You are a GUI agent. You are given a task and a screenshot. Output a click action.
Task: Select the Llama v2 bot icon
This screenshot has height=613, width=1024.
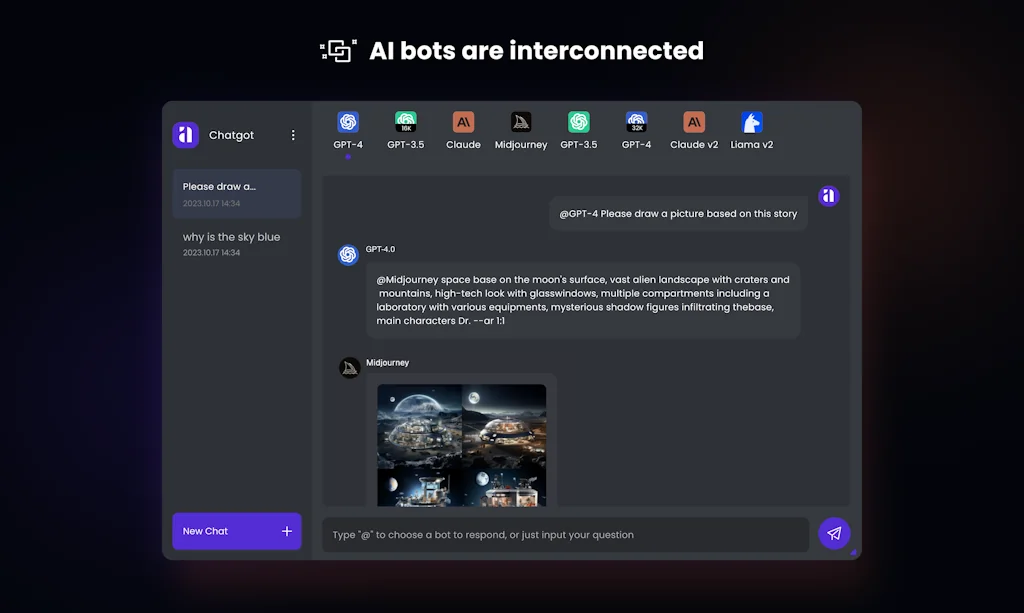(751, 123)
